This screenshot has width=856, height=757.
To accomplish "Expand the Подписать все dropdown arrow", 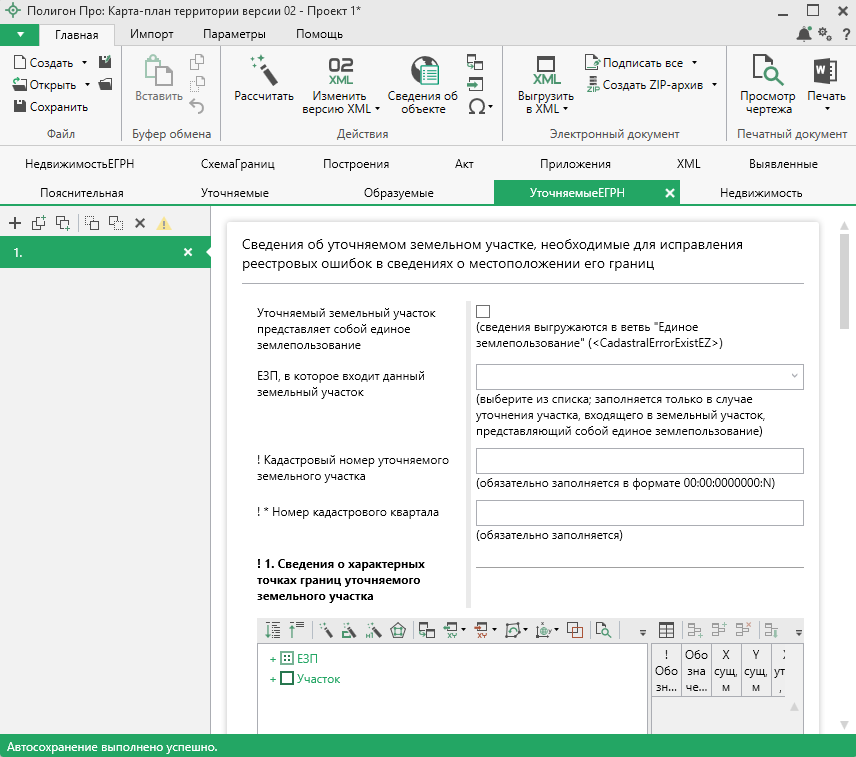I will 694,62.
